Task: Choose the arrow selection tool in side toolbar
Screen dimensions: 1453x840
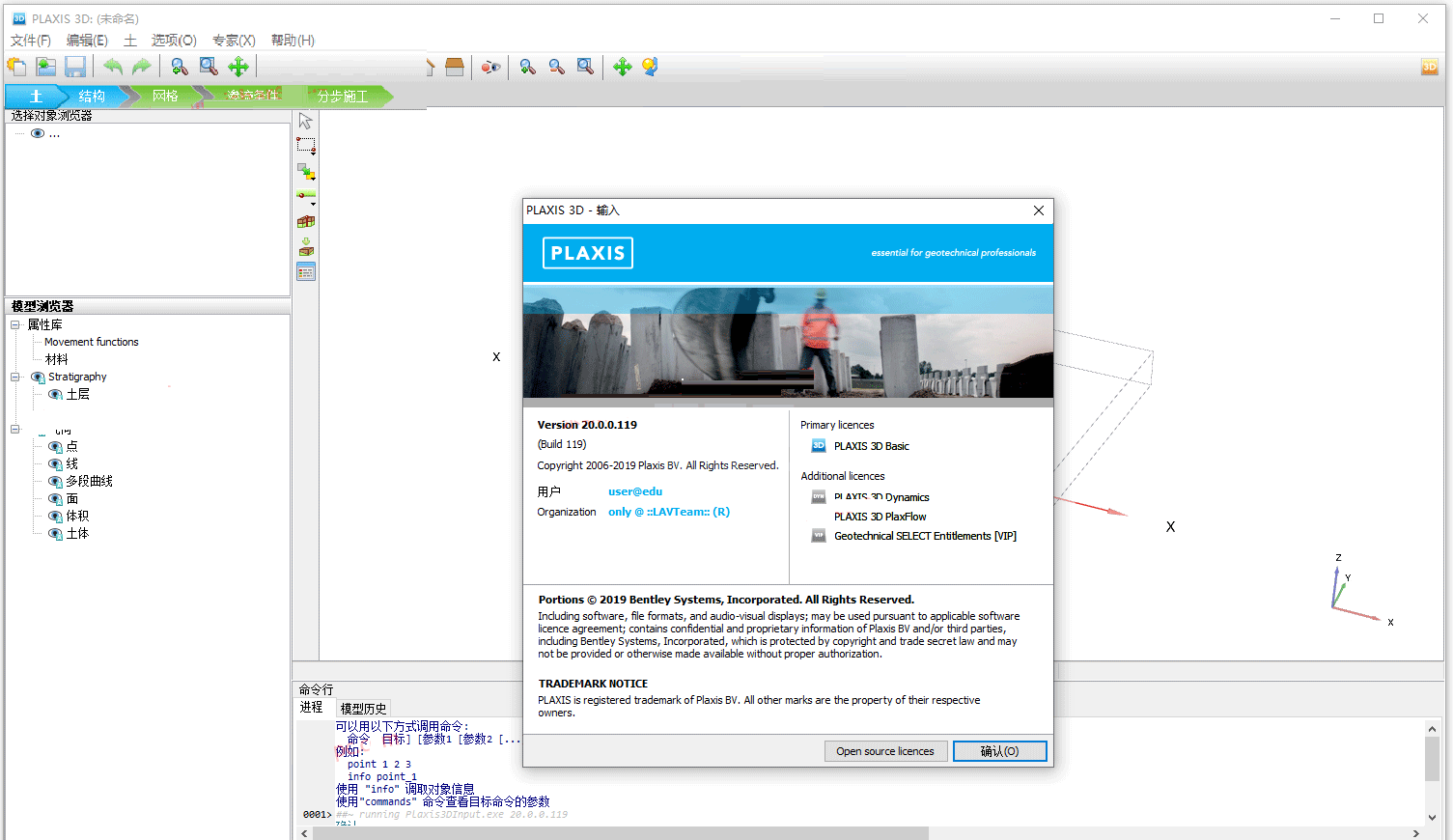Action: click(306, 121)
